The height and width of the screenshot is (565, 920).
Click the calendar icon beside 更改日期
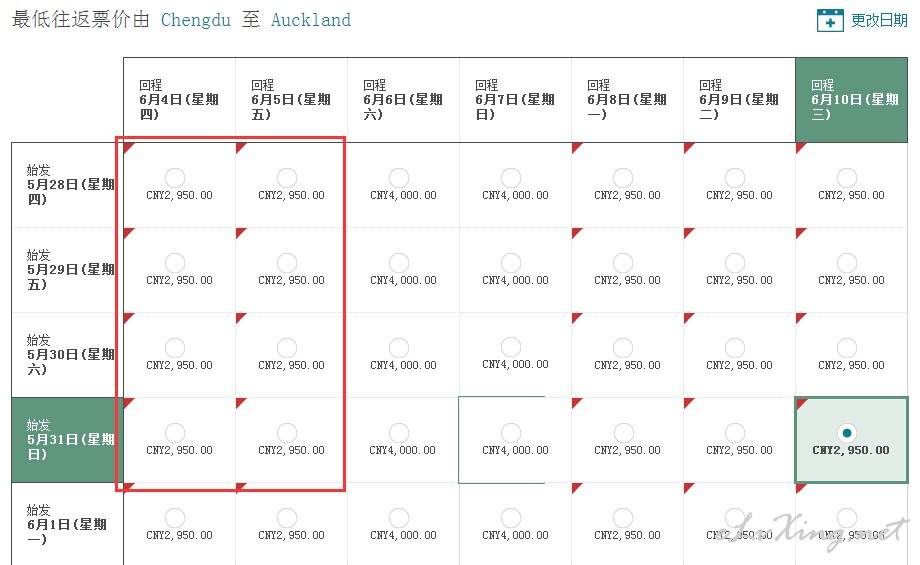click(x=830, y=21)
